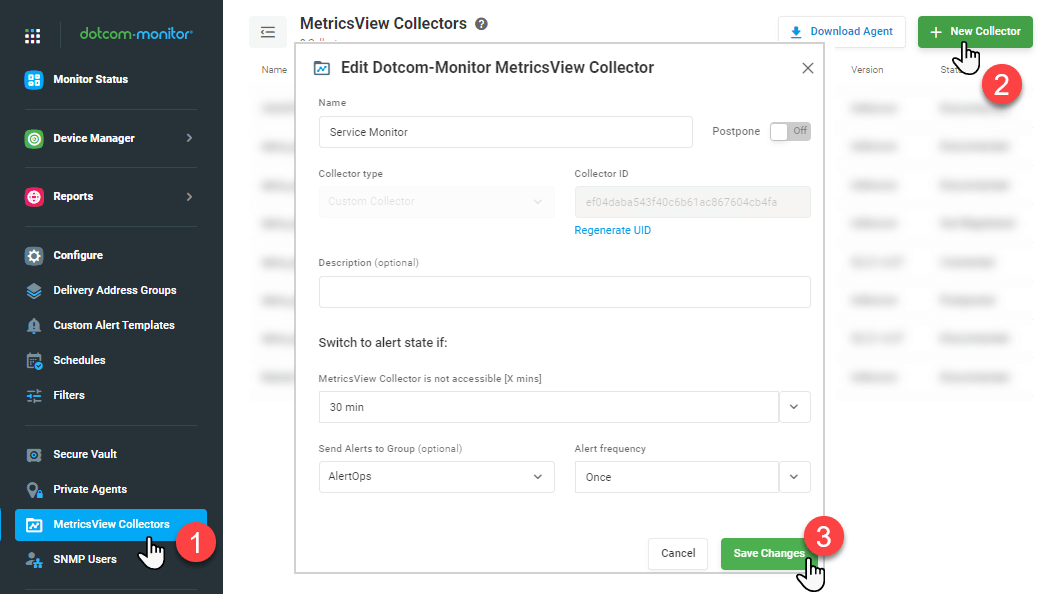1046x594 pixels.
Task: Click the Collector ID field
Action: tap(692, 202)
